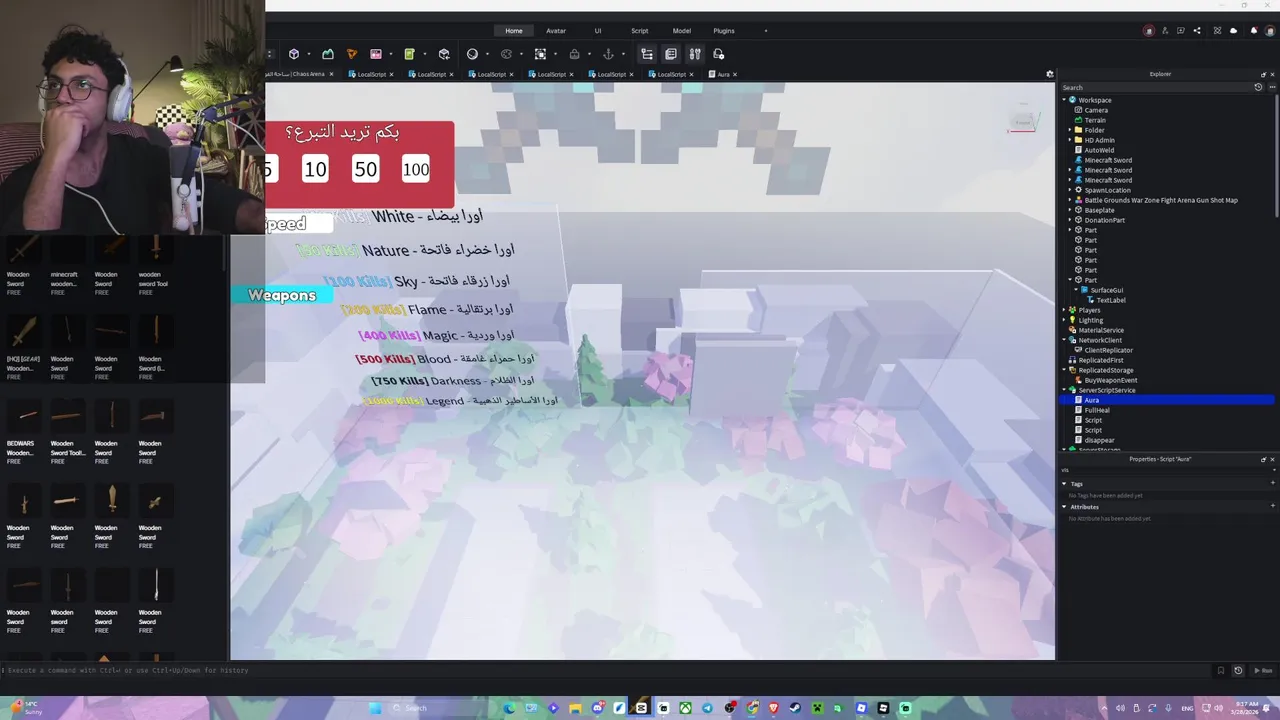
Task: Click the Run button in command bar
Action: point(1265,670)
